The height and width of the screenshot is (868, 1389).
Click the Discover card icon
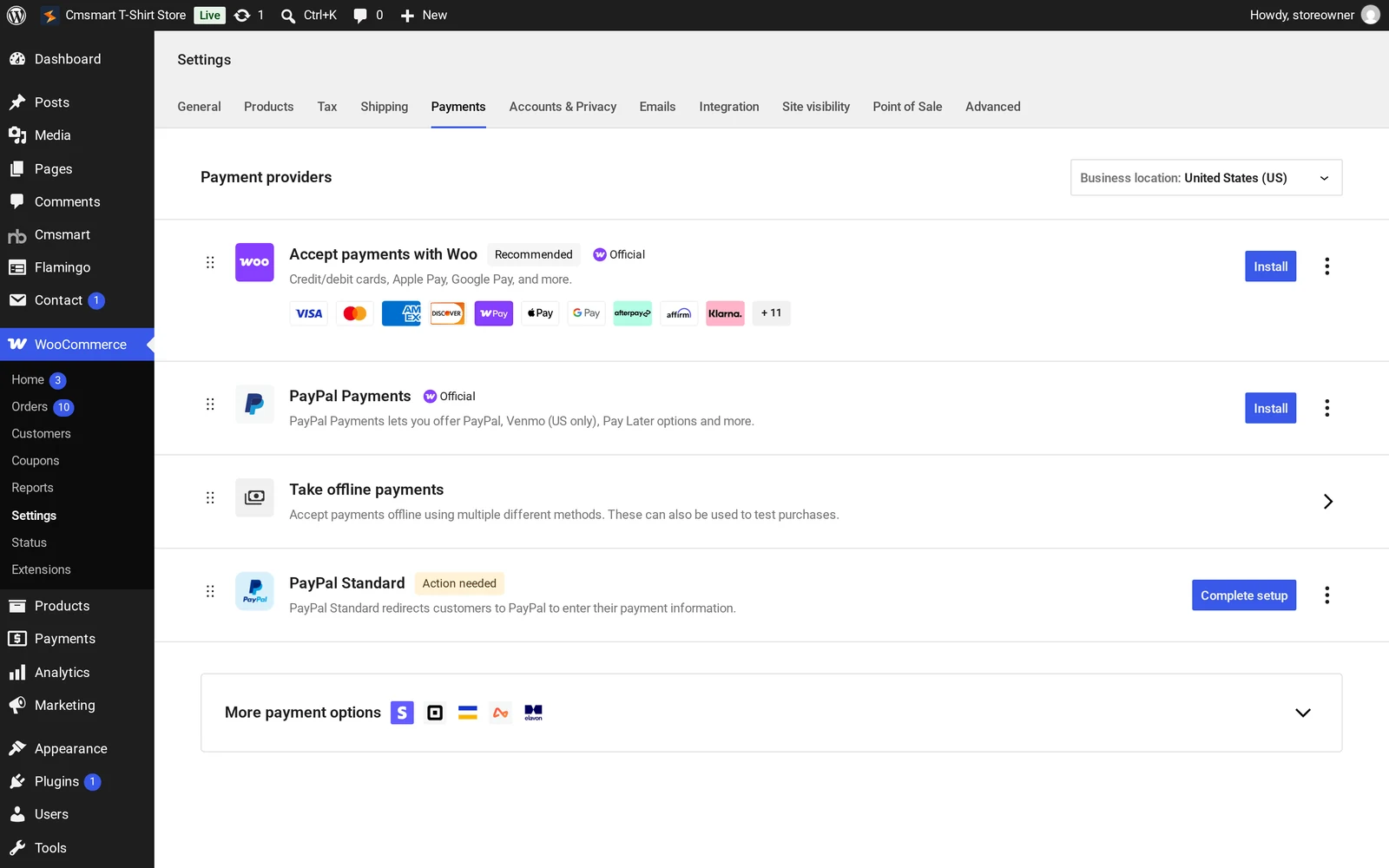[447, 313]
